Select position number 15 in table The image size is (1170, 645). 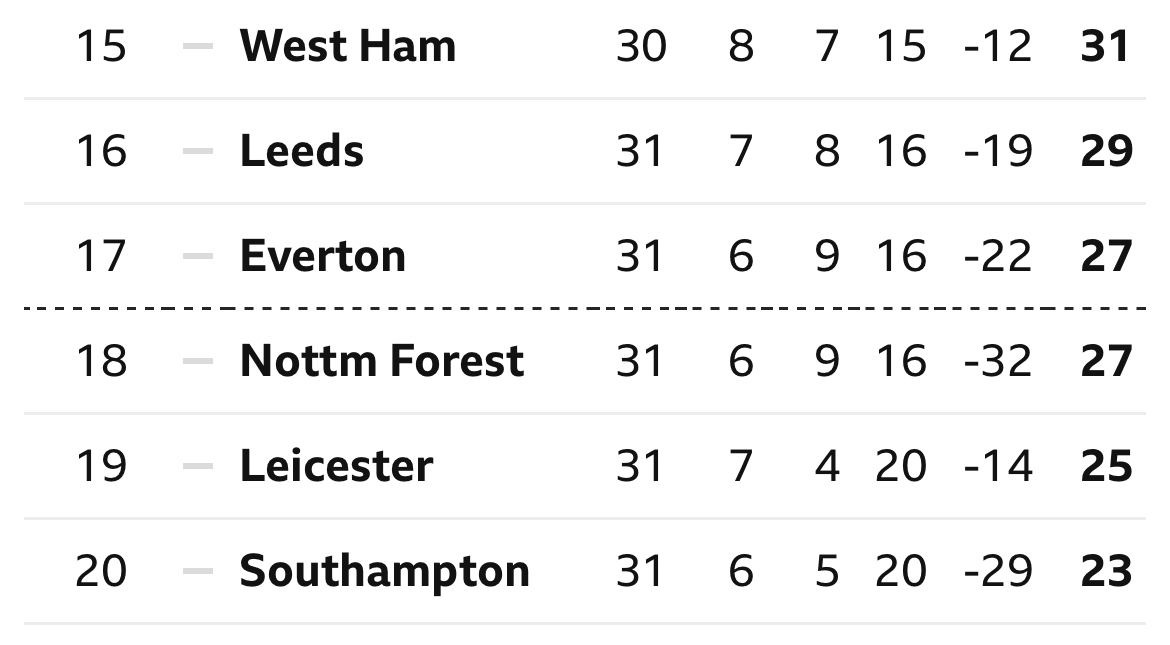pyautogui.click(x=101, y=46)
